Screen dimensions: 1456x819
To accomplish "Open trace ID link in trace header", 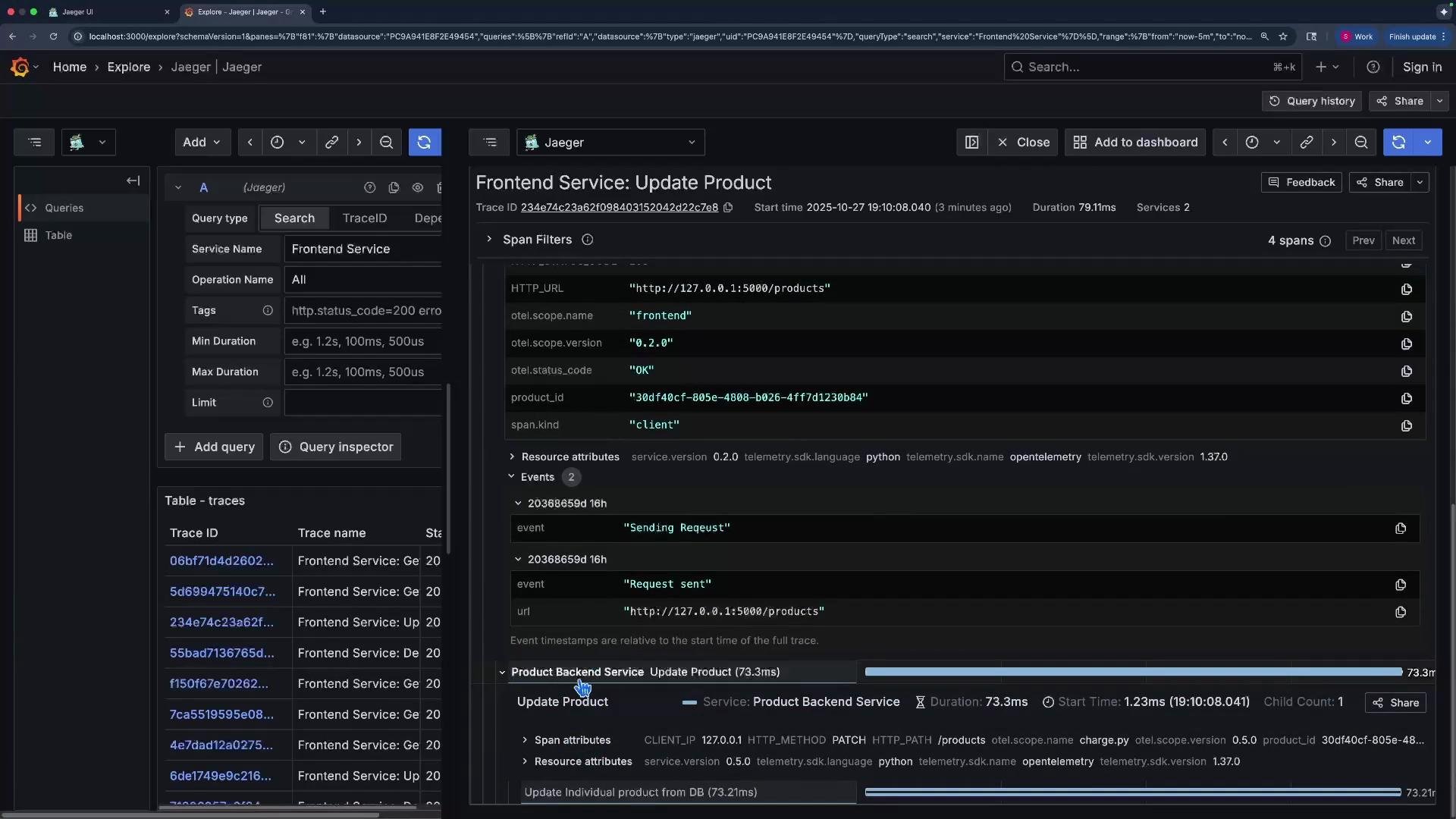I will tap(619, 208).
